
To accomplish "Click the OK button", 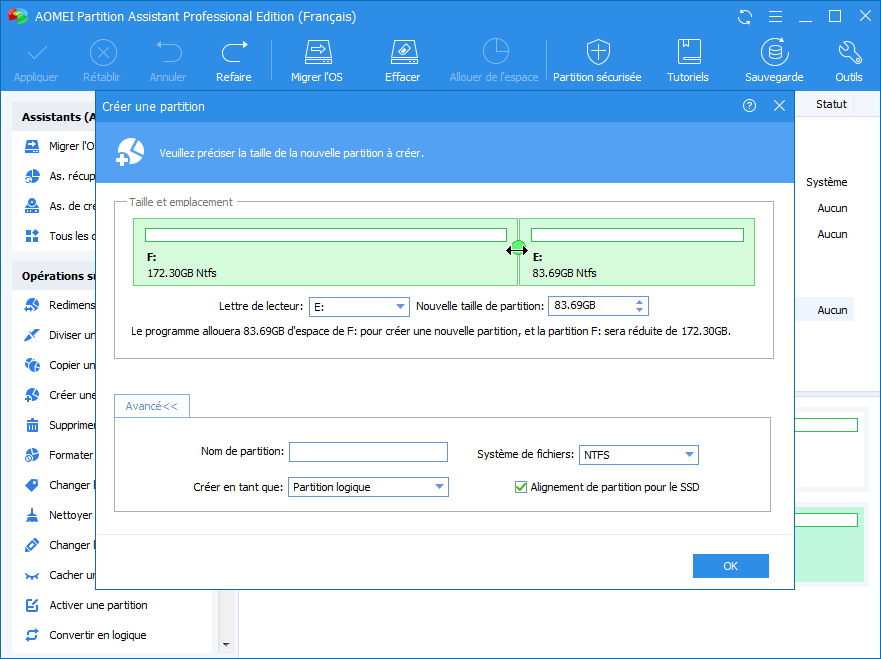I will click(x=730, y=566).
